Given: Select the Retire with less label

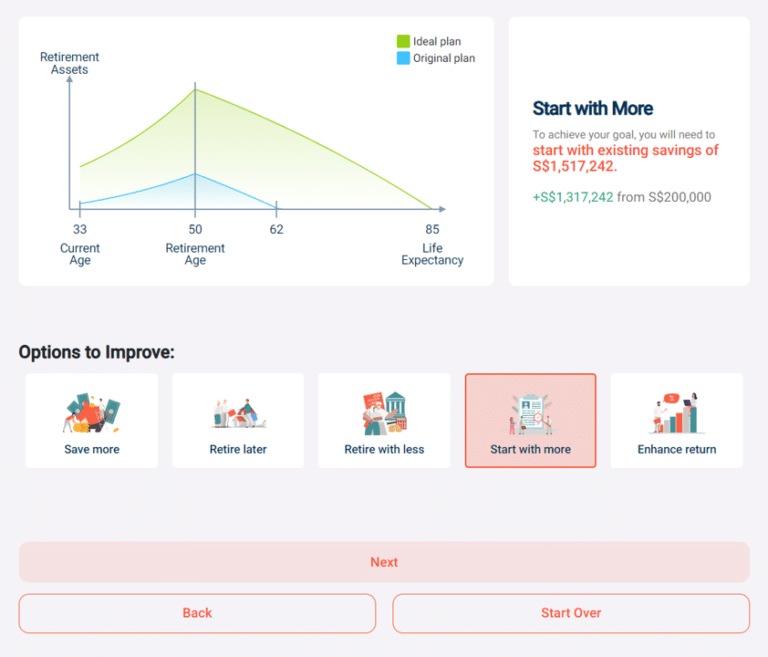Looking at the screenshot, I should click(x=384, y=450).
